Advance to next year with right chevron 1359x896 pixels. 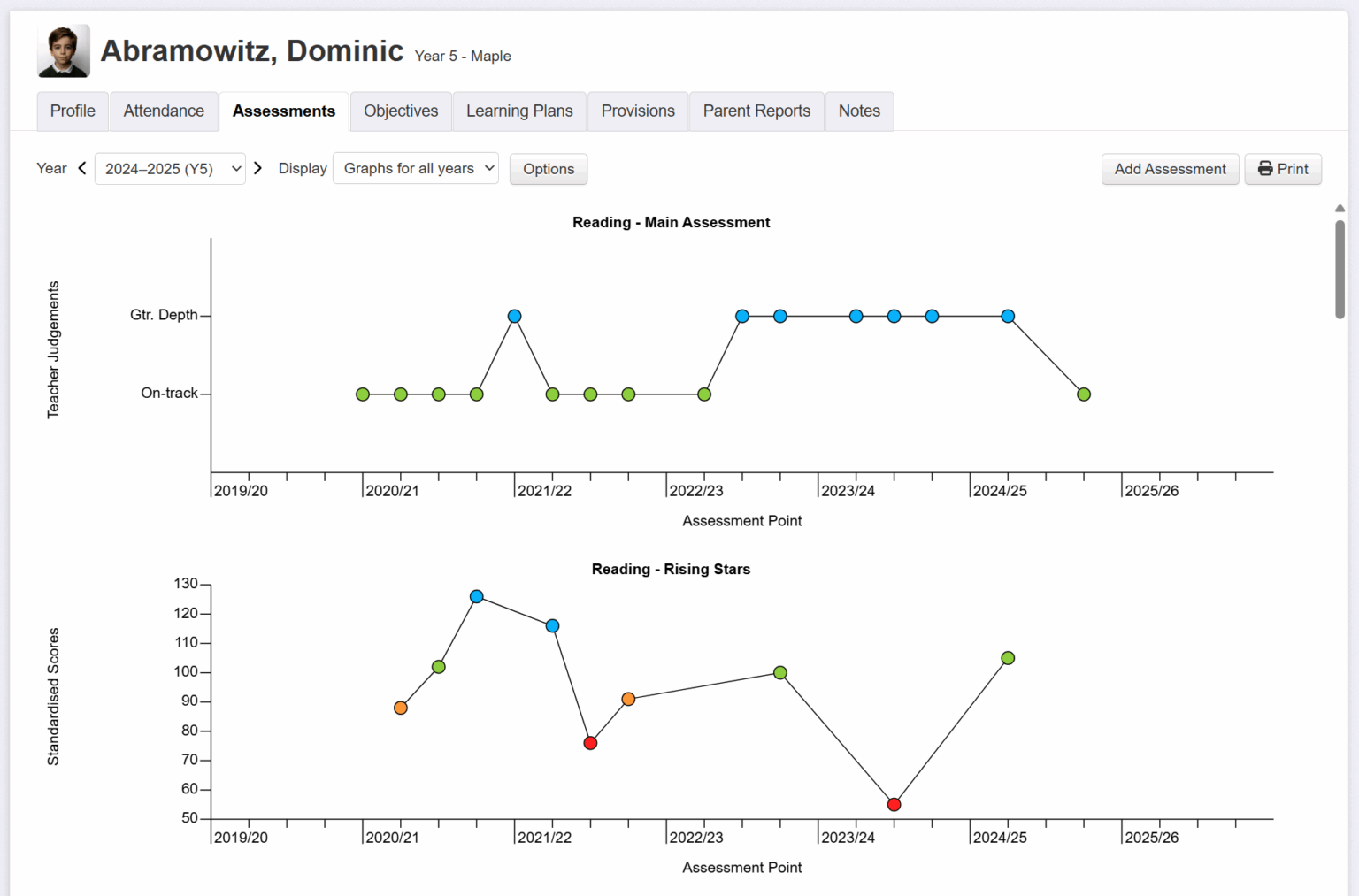tap(257, 168)
